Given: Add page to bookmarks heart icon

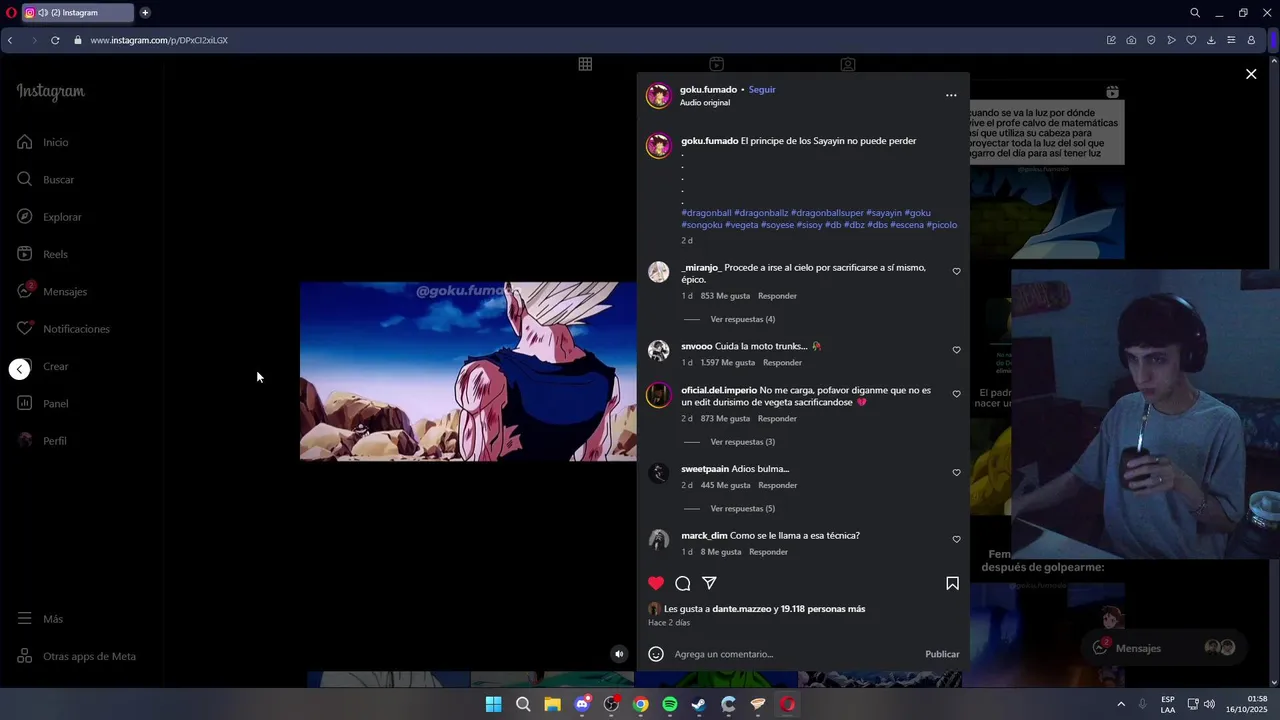Looking at the screenshot, I should click(1191, 40).
